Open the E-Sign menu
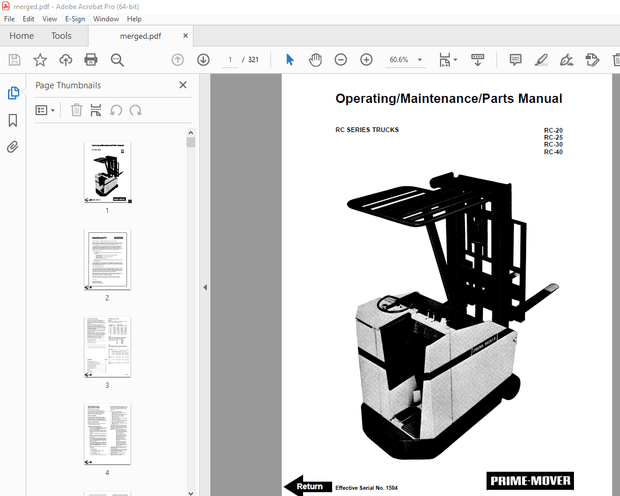 pos(75,19)
